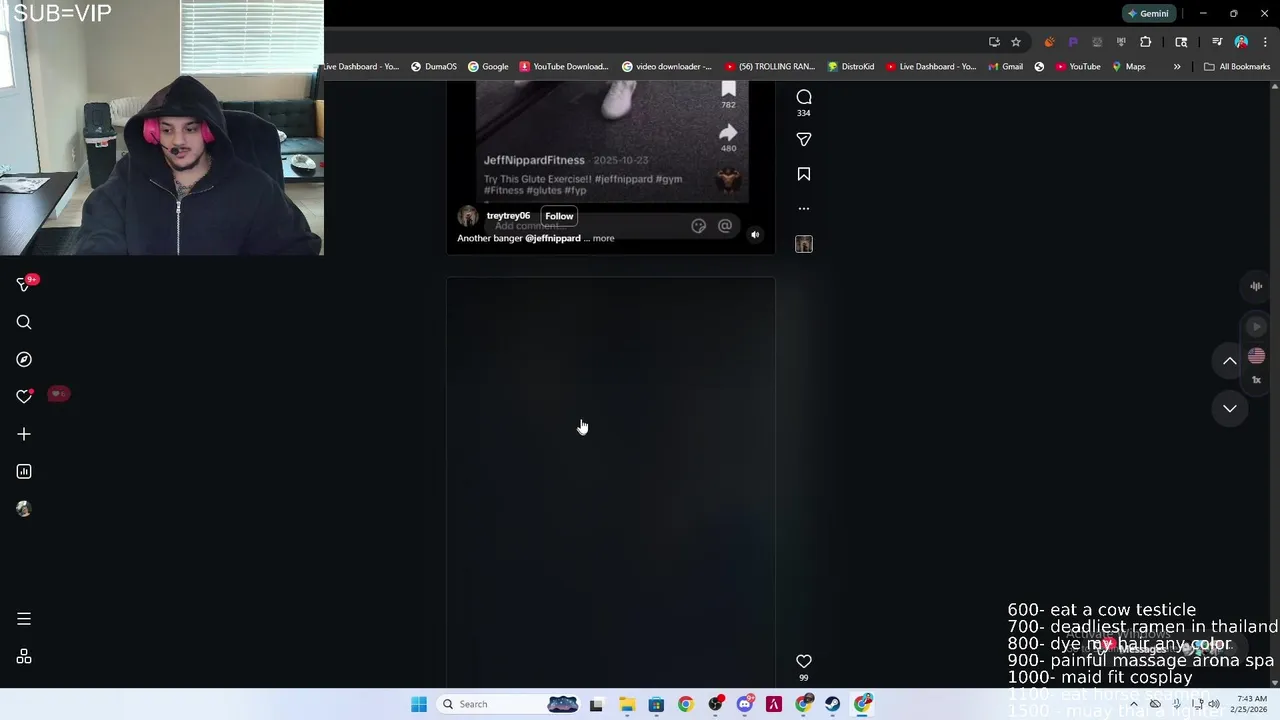Click the orange extension icon in Chrome toolbar
This screenshot has width=1280, height=720.
pos(1049,42)
